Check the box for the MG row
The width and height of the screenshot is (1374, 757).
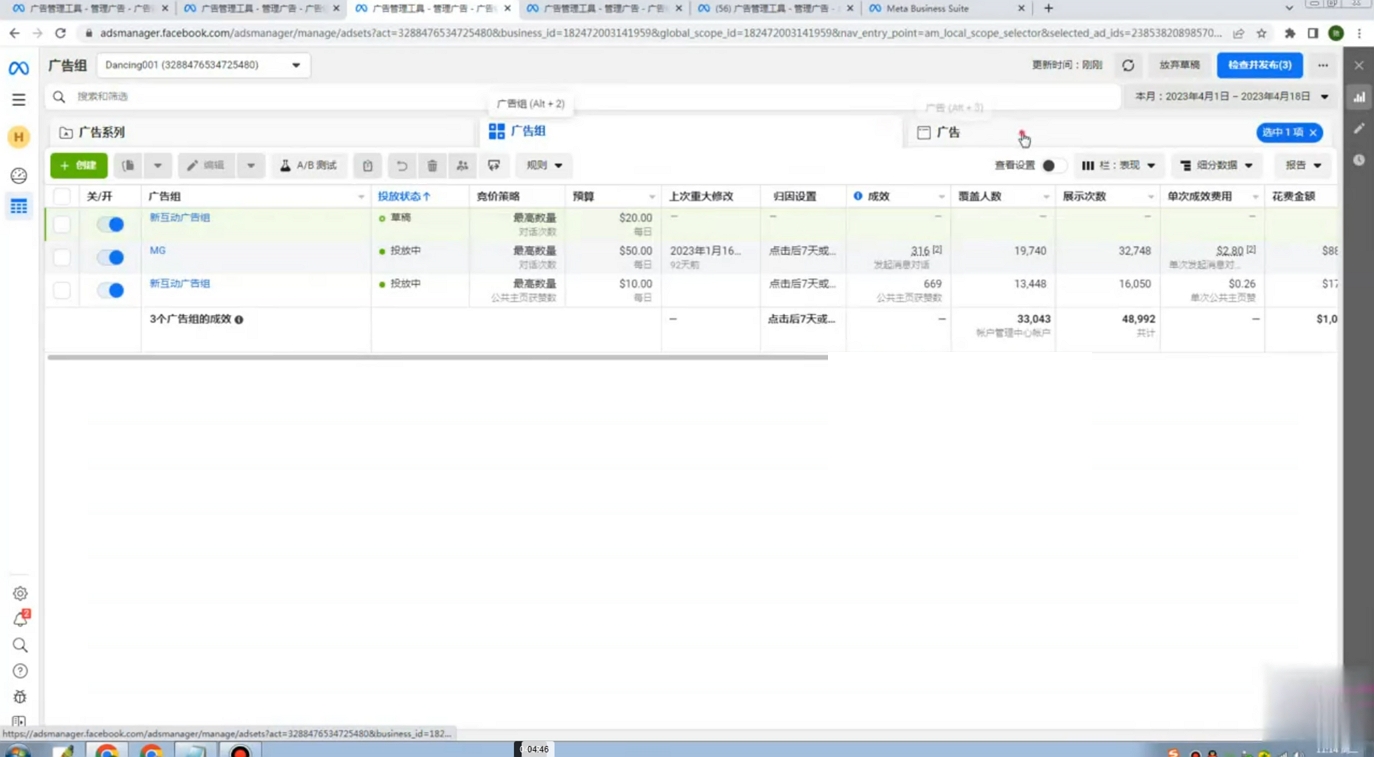[x=62, y=257]
